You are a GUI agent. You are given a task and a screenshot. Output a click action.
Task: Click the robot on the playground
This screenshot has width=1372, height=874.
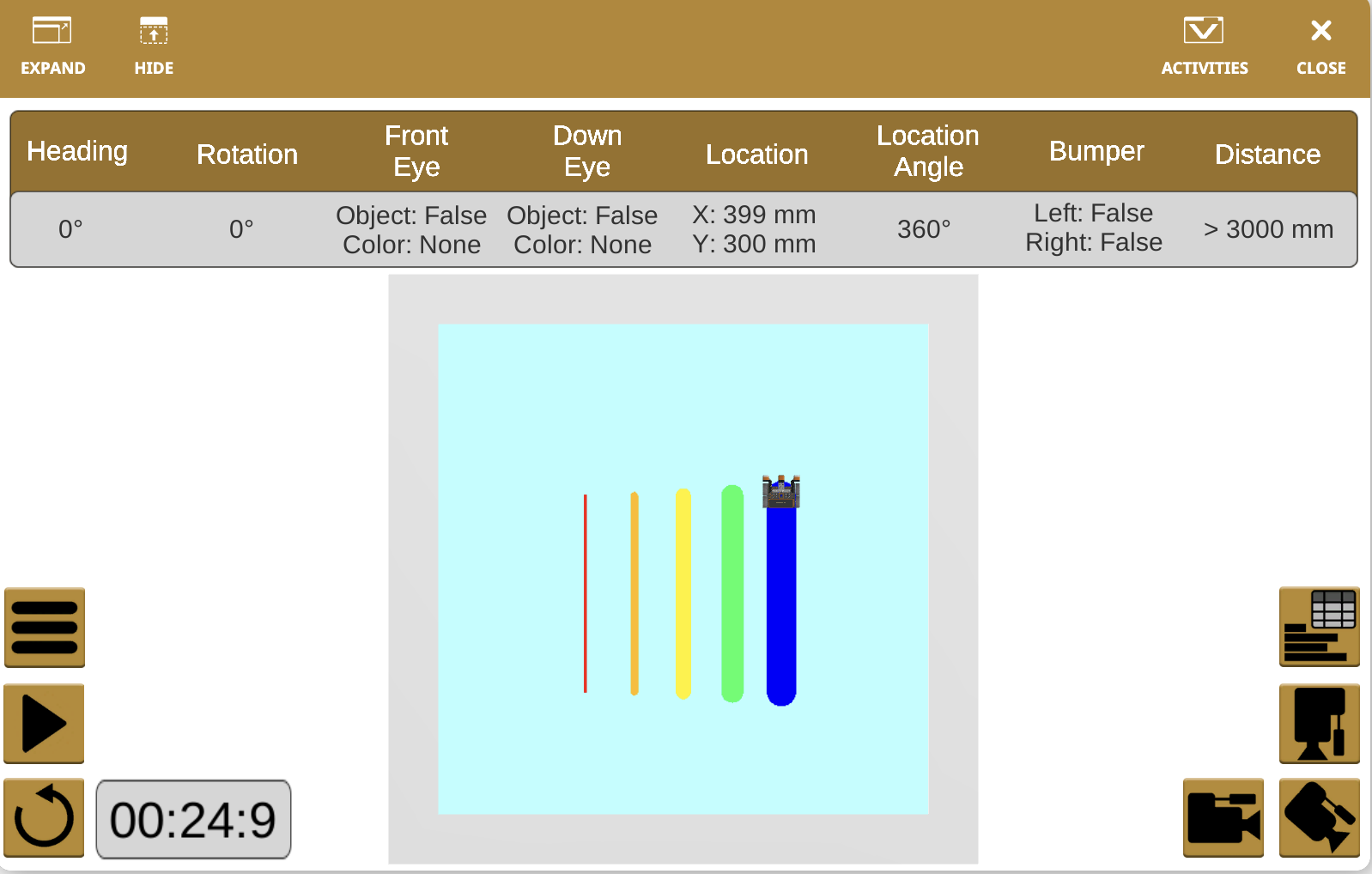point(781,492)
